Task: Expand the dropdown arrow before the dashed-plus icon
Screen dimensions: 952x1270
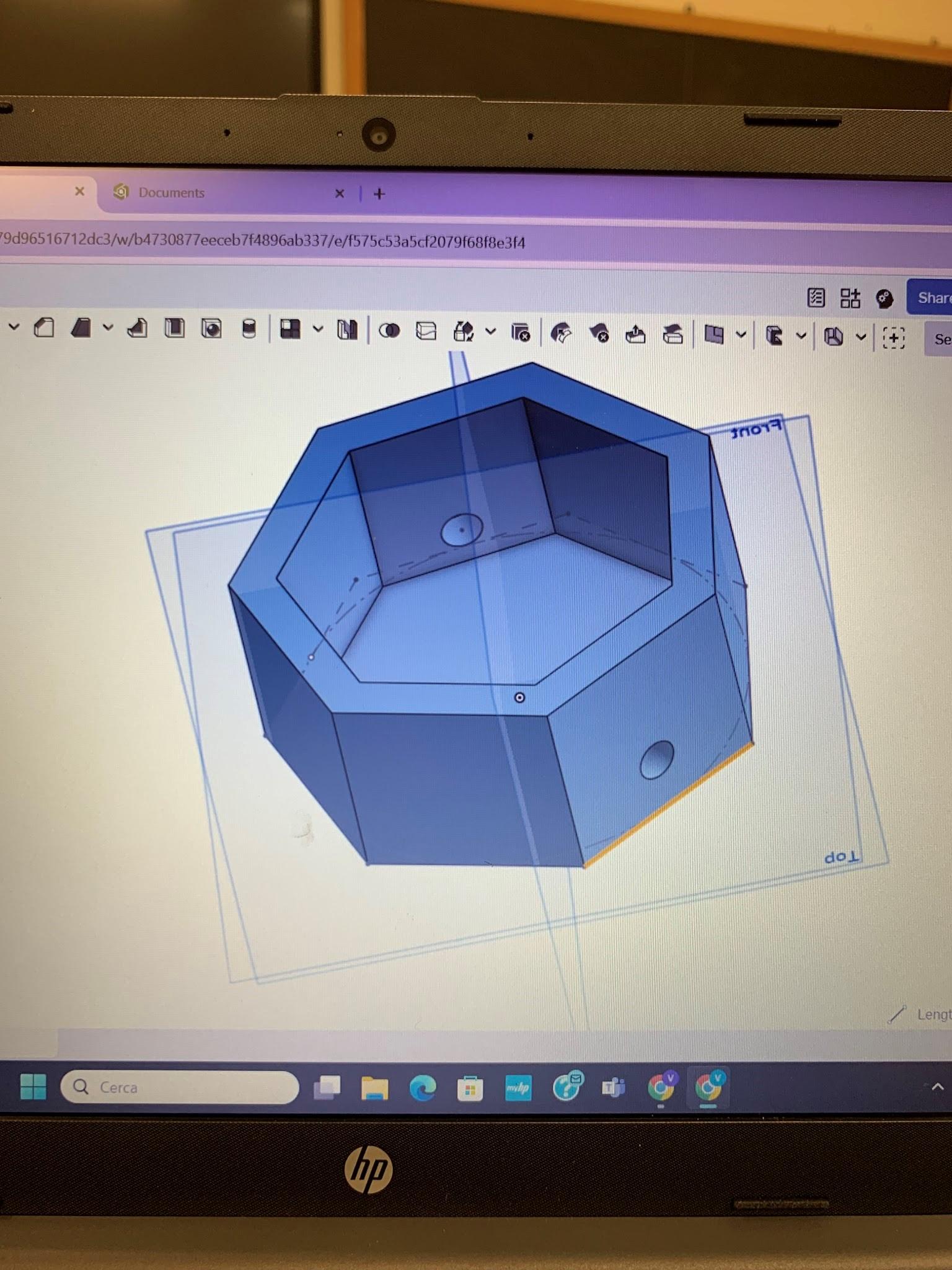Action: pos(861,337)
